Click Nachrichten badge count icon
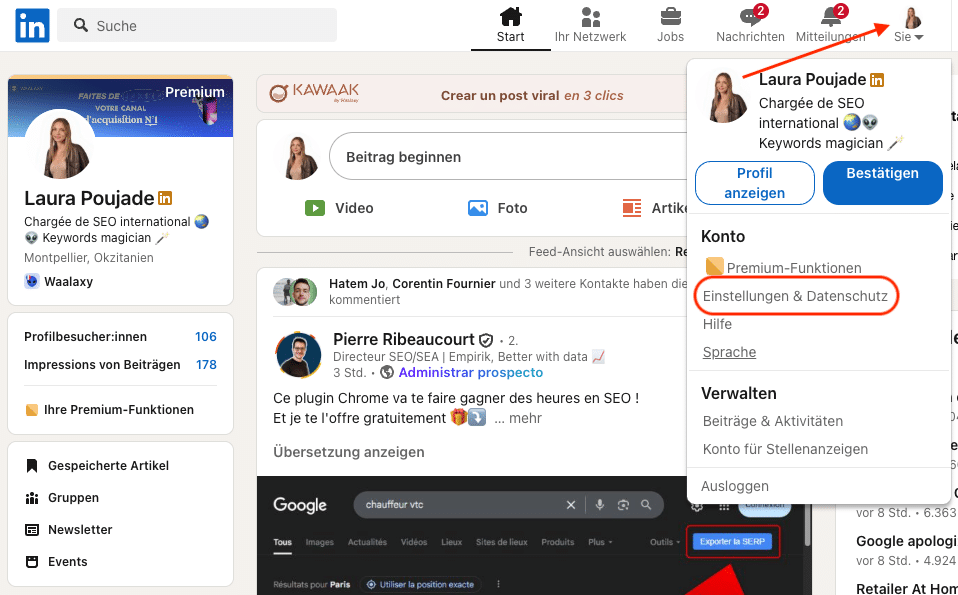The height and width of the screenshot is (595, 958). (x=761, y=11)
